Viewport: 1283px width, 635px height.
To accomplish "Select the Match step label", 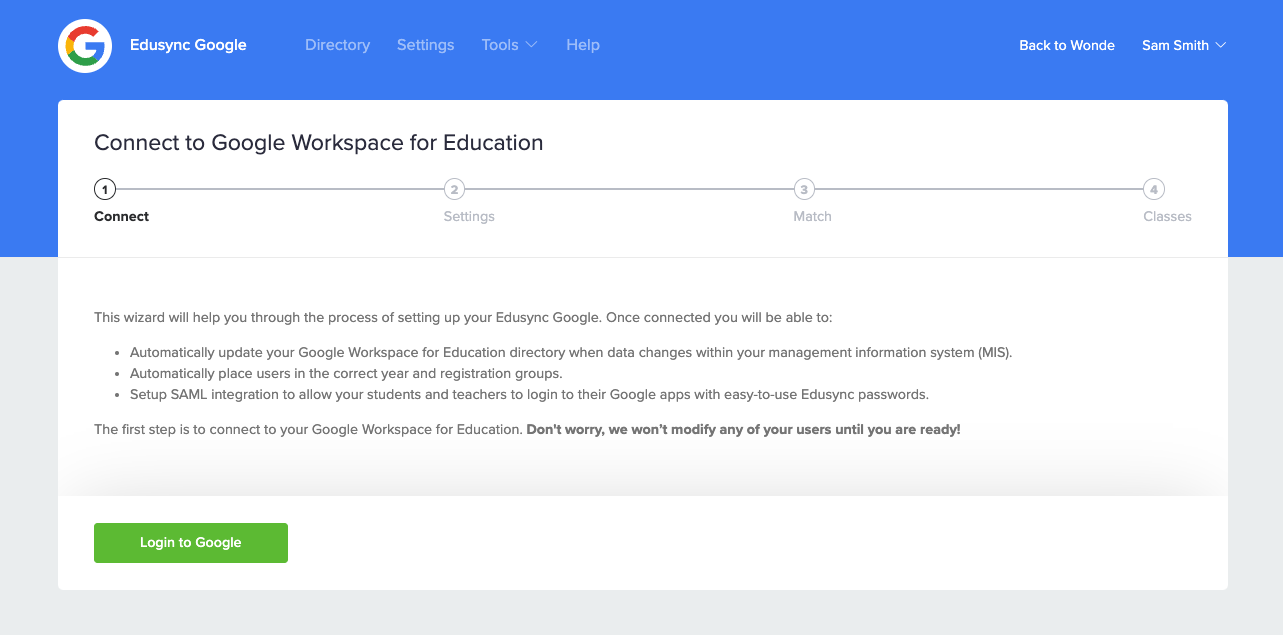I will (x=812, y=216).
